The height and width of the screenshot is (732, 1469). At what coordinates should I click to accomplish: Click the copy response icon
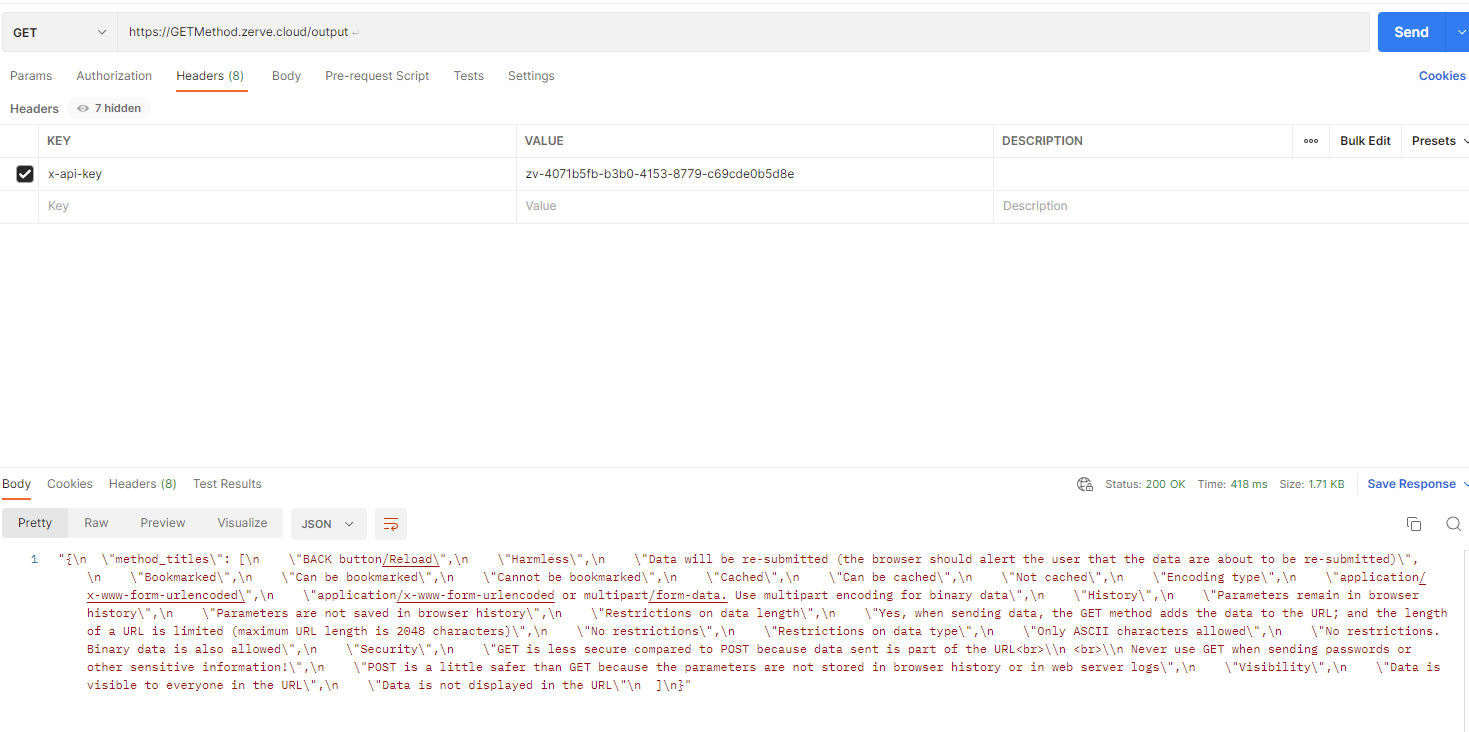(x=1413, y=524)
